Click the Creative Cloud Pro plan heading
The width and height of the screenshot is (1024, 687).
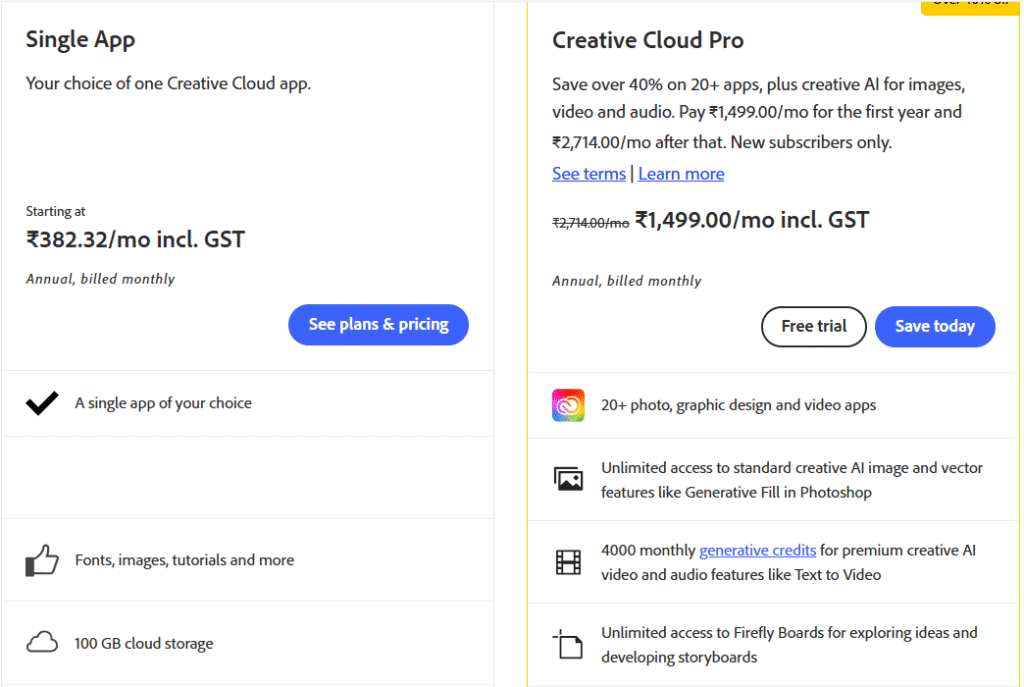coord(648,41)
